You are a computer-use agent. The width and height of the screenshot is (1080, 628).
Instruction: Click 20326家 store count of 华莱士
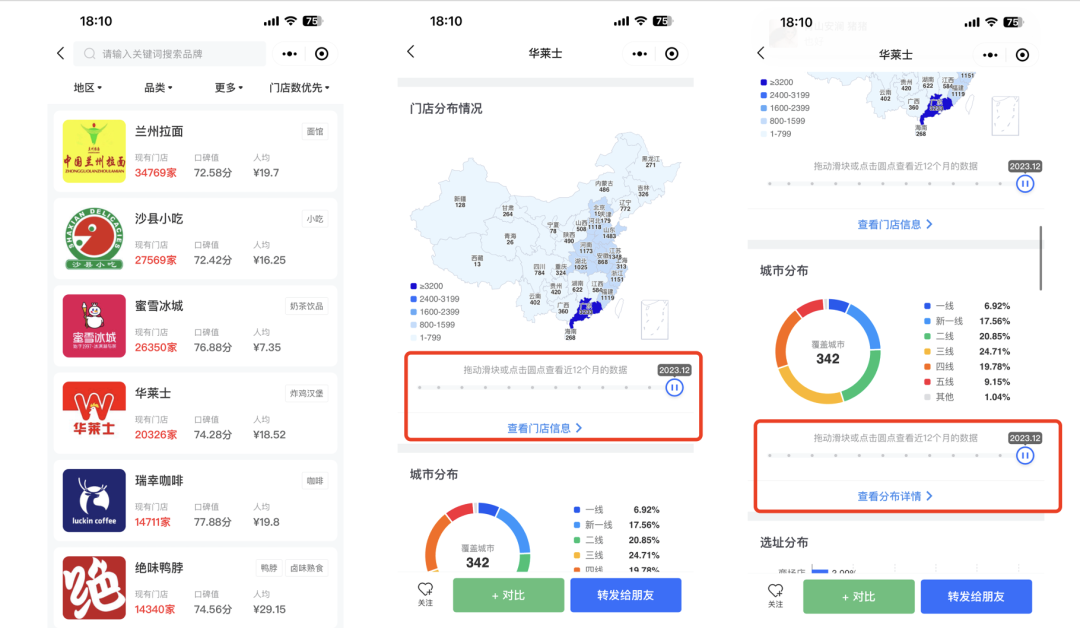coord(156,435)
